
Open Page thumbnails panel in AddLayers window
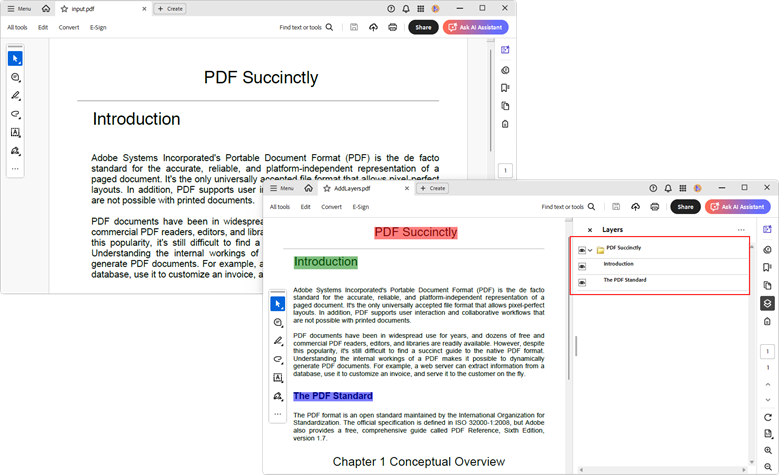[768, 285]
